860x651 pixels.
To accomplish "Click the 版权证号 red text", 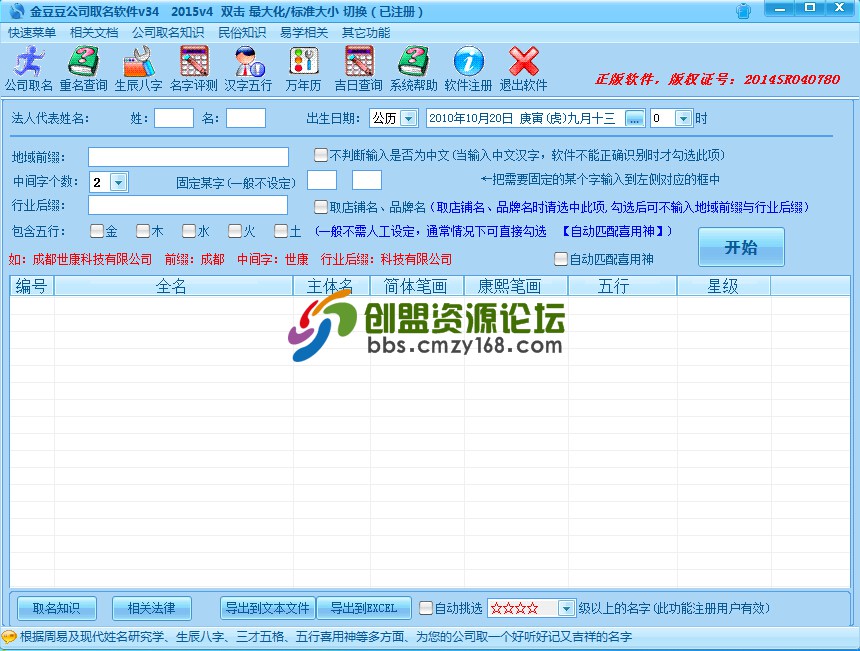I will 717,80.
